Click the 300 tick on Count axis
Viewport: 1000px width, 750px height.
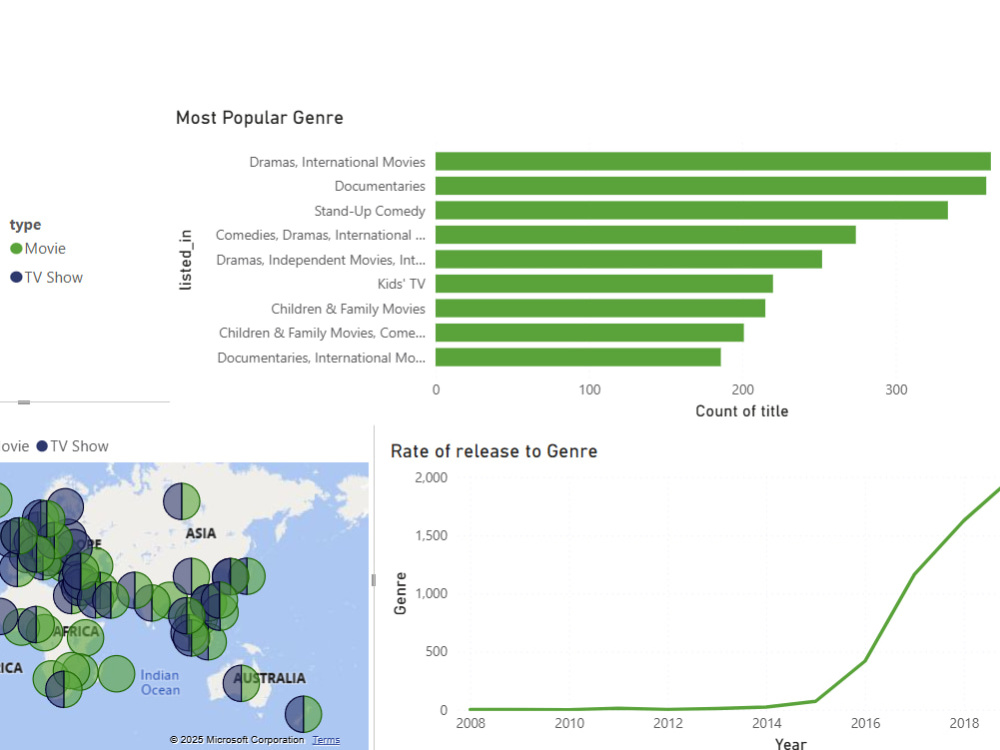(896, 390)
